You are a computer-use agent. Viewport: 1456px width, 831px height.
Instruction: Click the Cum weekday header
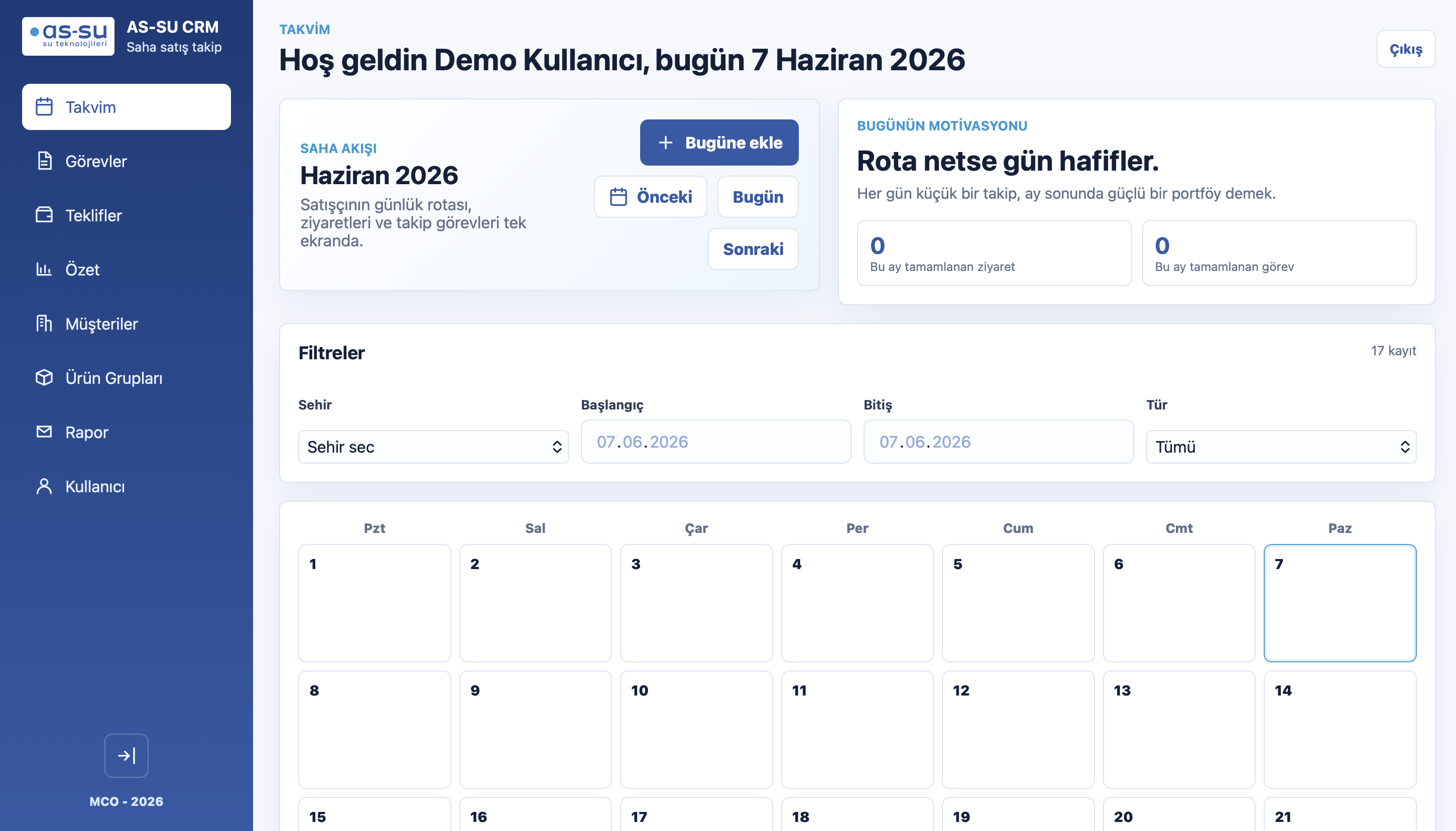tap(1018, 528)
